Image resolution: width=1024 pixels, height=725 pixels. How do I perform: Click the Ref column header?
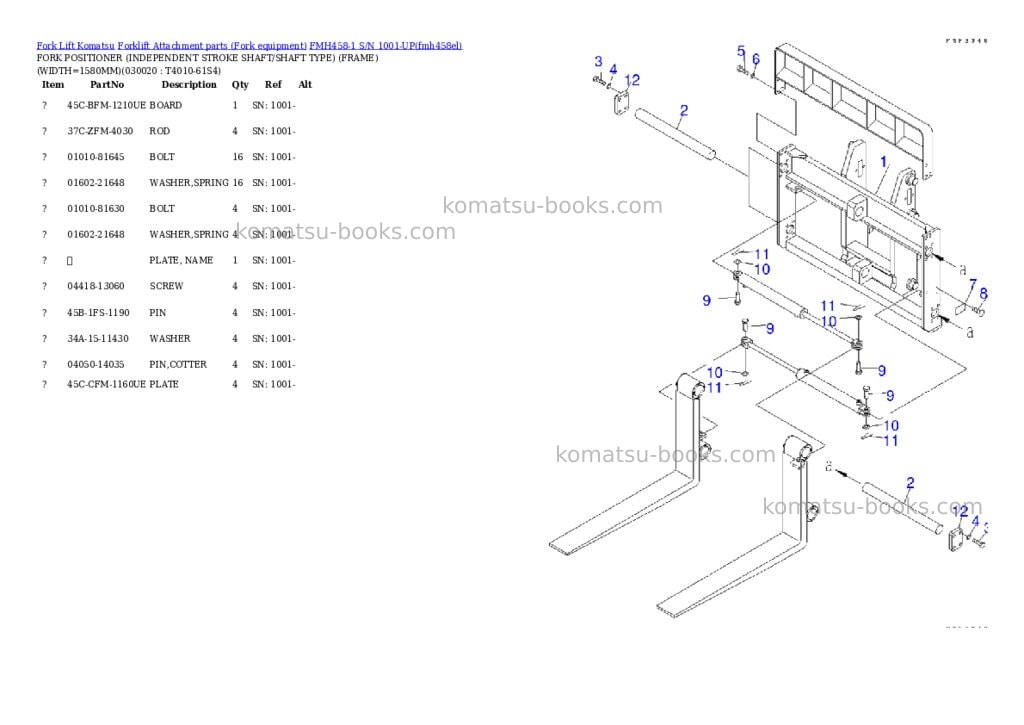[273, 85]
